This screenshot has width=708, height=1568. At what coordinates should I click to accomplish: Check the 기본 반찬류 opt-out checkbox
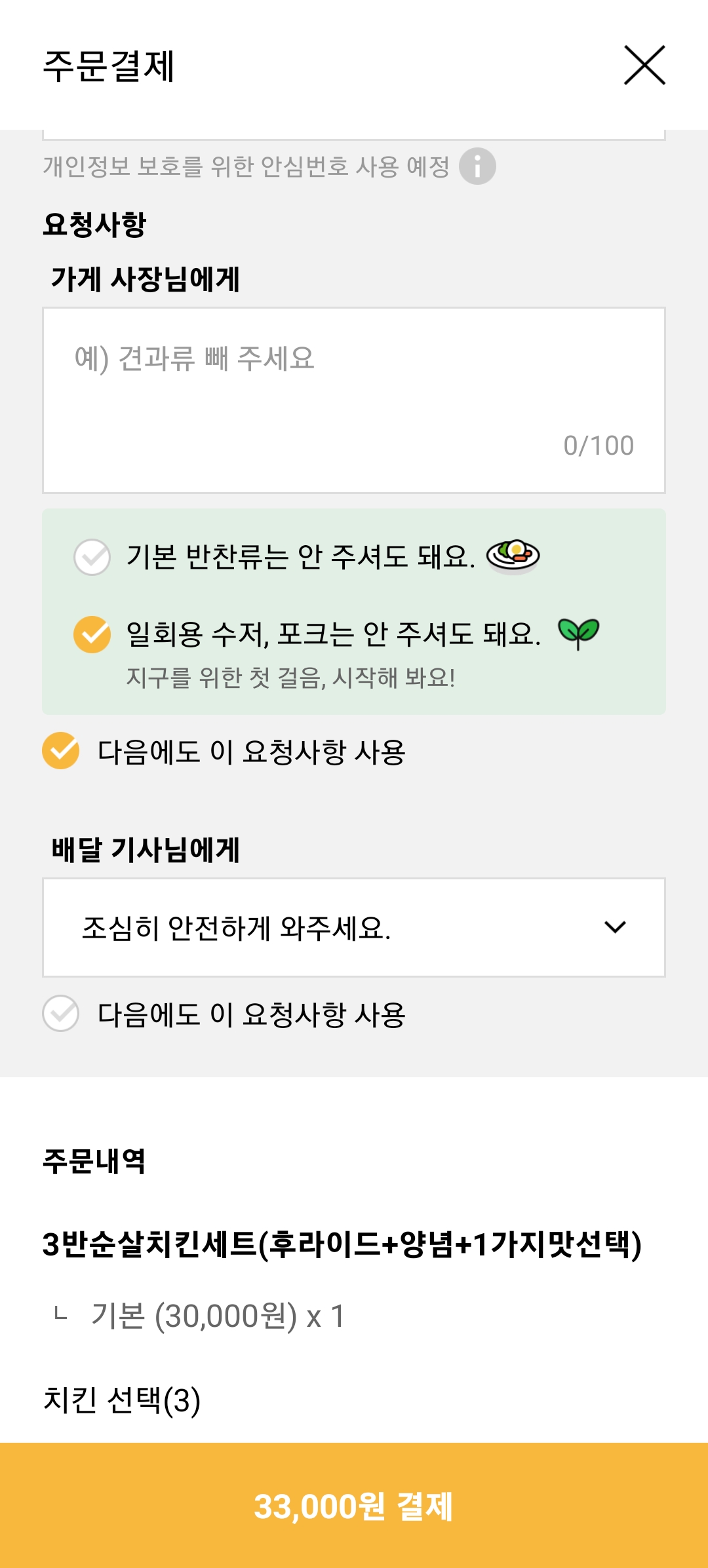[x=92, y=557]
